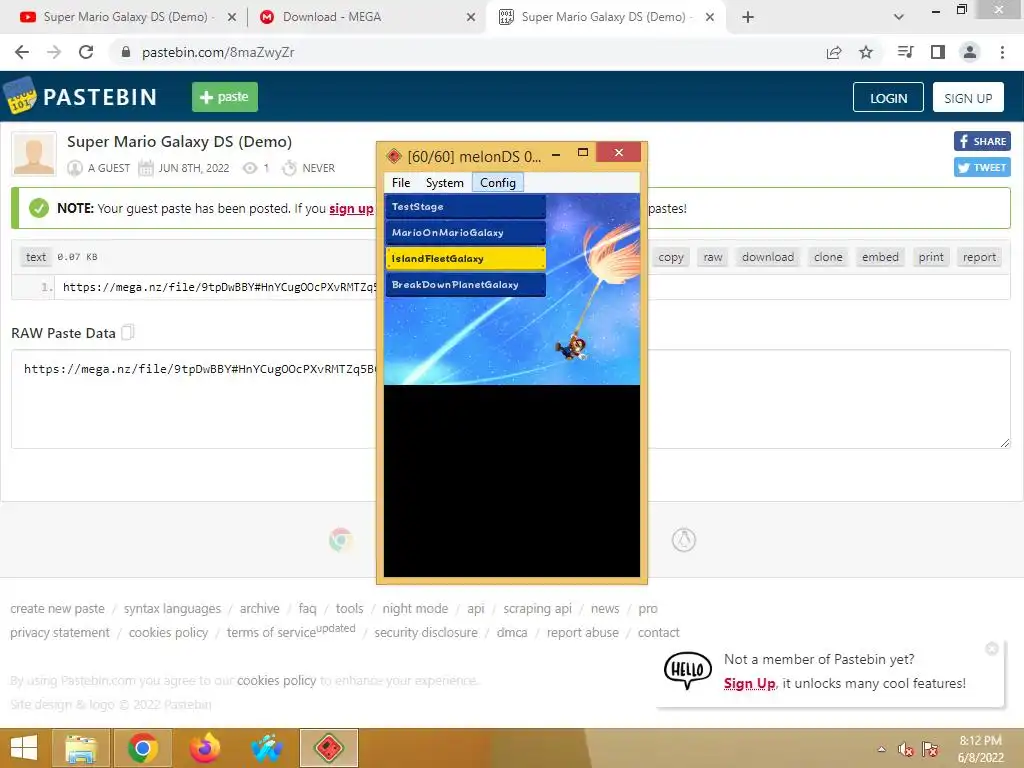
Task: Open the System menu in melonDS
Action: [445, 183]
